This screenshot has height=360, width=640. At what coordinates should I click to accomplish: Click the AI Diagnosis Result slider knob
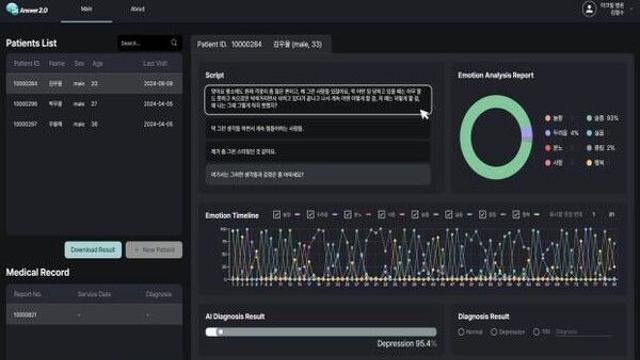220,332
